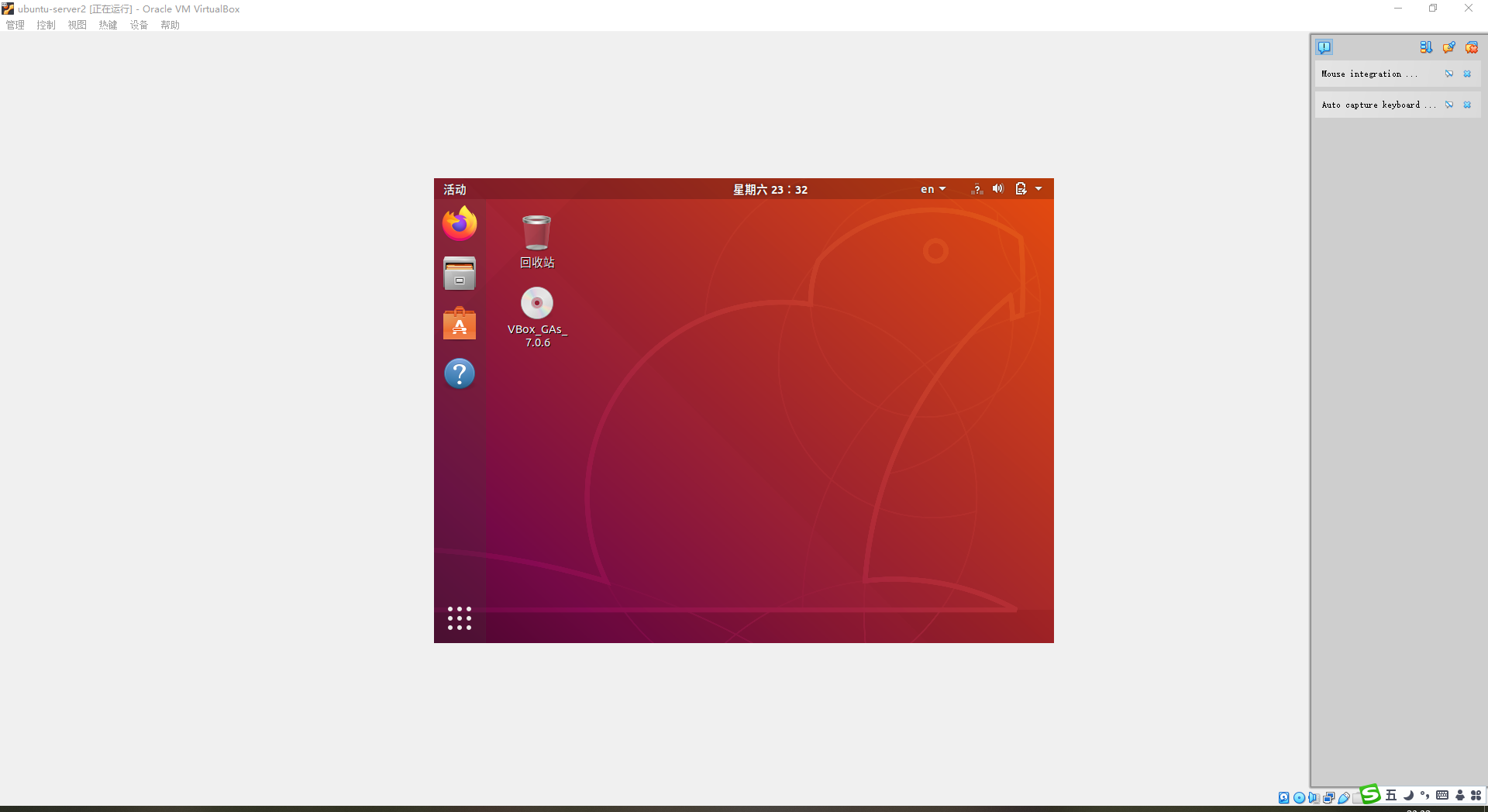This screenshot has height=812, width=1488.
Task: Open the 控制 menu
Action: [x=46, y=25]
